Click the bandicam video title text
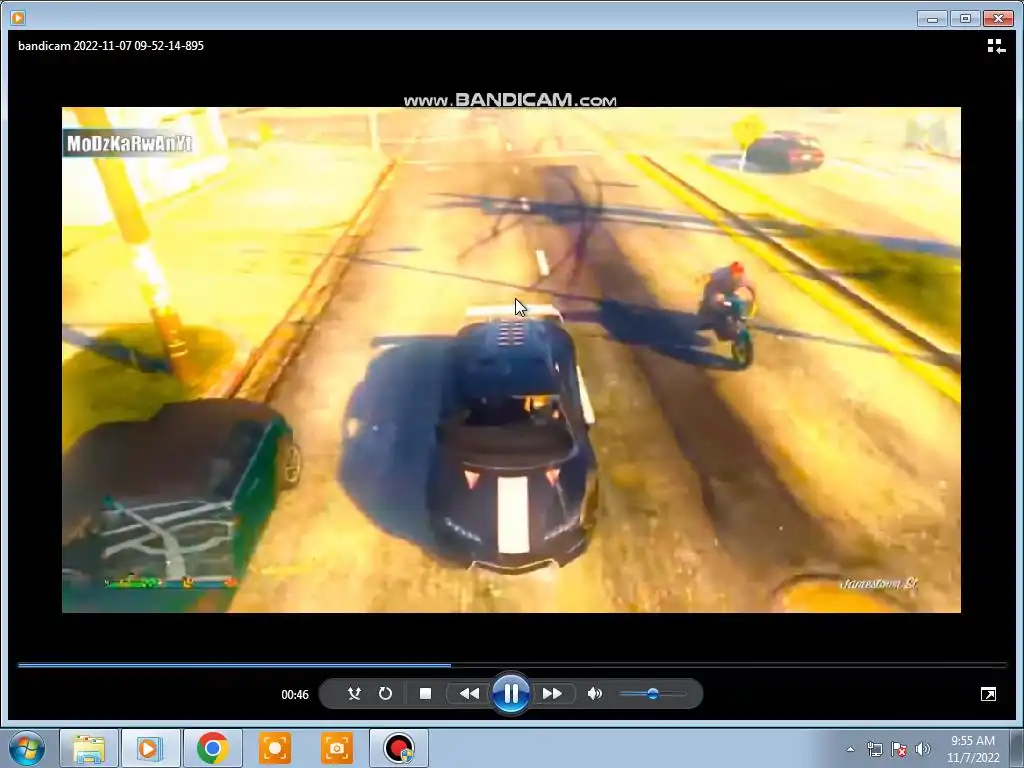 111,46
